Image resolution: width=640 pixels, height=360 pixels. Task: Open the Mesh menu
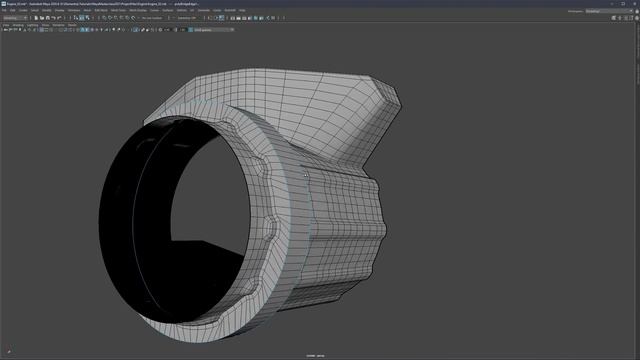(x=87, y=10)
